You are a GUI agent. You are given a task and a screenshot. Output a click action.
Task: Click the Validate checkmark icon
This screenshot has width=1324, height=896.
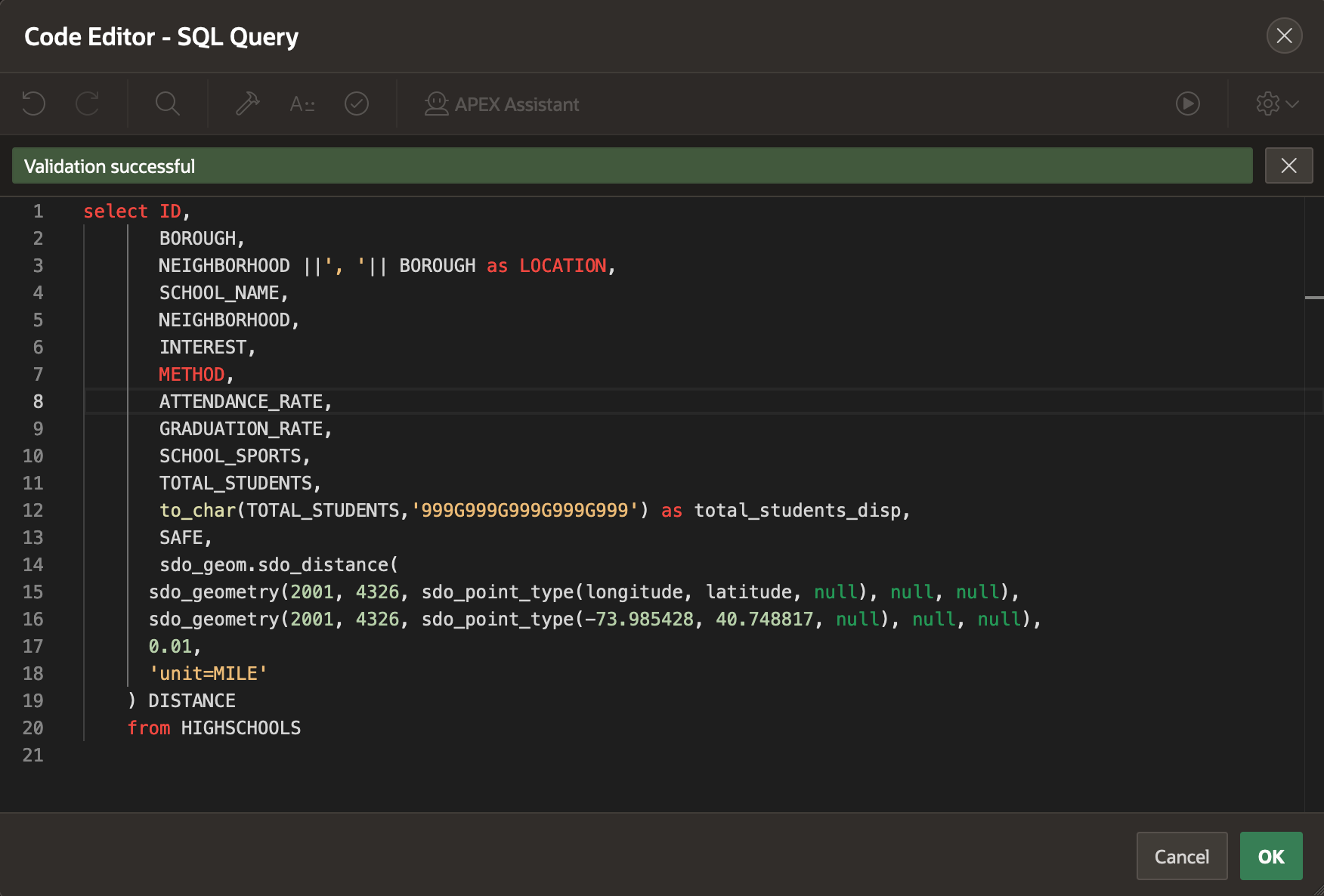pyautogui.click(x=357, y=104)
